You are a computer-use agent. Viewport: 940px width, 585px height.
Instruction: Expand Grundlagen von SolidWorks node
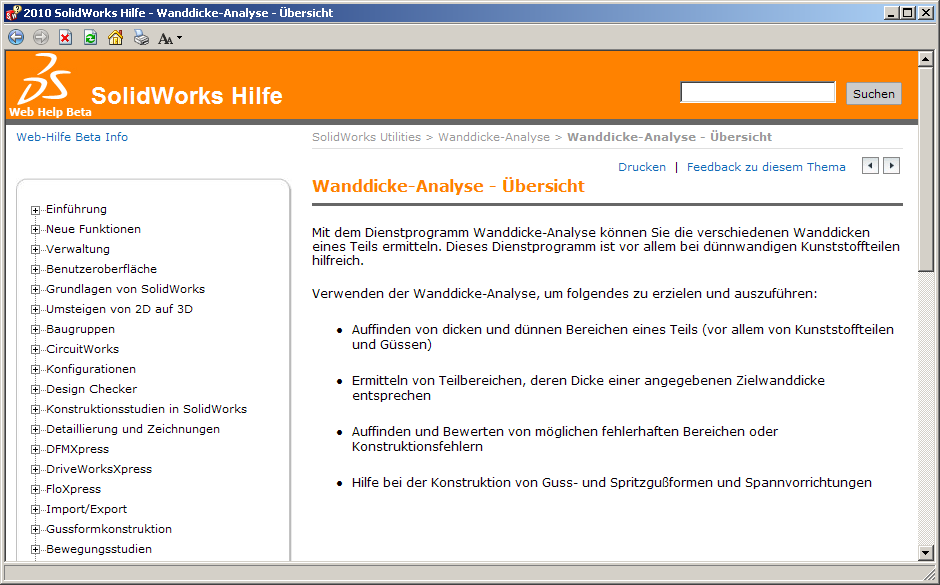(35, 290)
